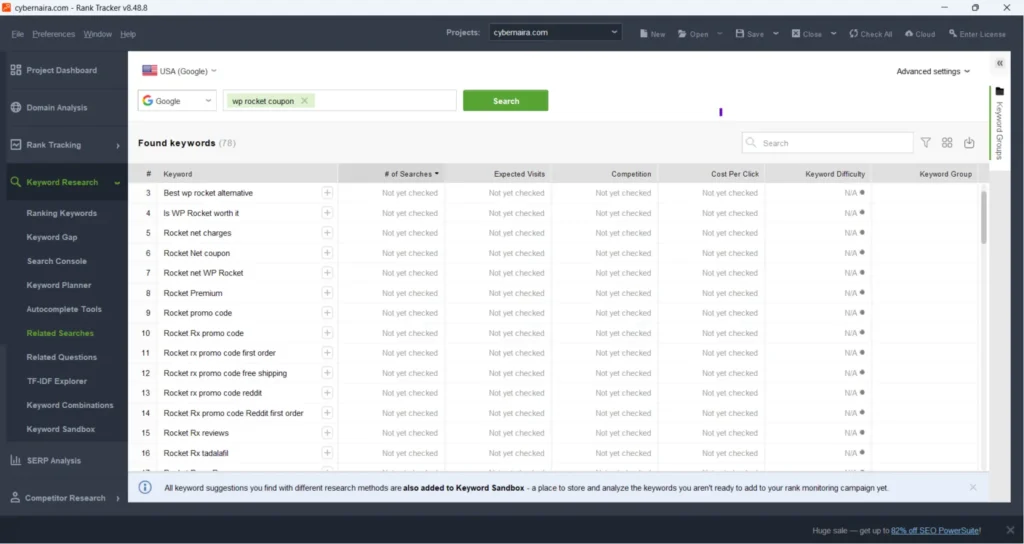Viewport: 1024px width, 544px height.
Task: Select Related Questions submenu item
Action: (61, 357)
